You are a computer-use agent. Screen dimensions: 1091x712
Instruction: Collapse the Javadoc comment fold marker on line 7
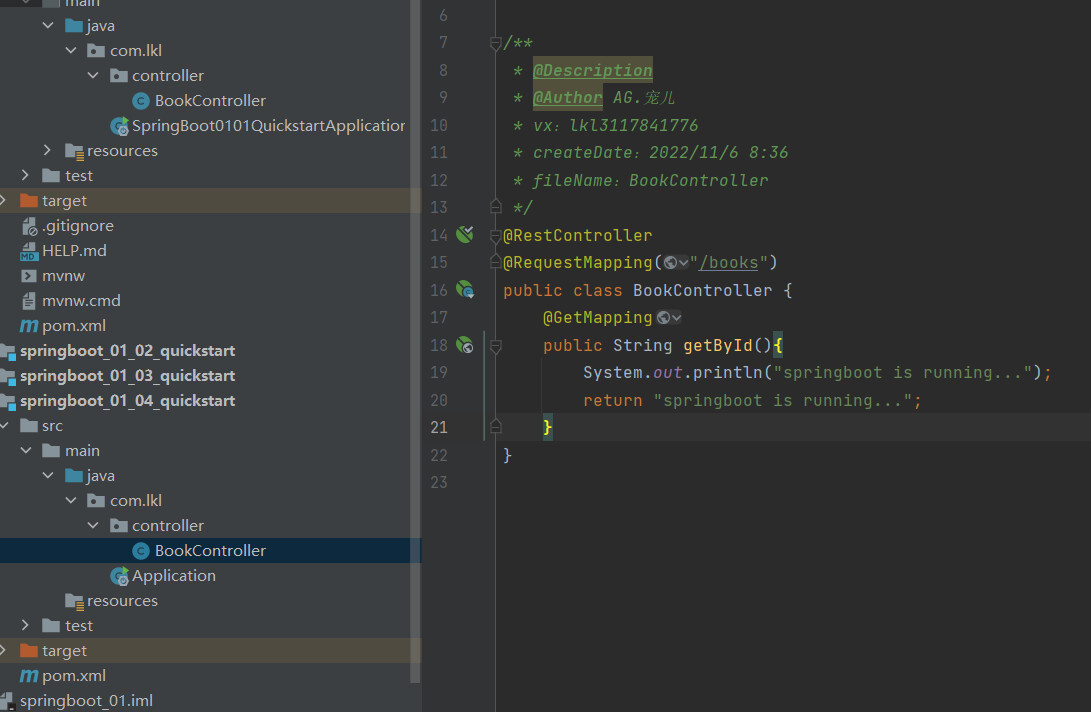(495, 43)
